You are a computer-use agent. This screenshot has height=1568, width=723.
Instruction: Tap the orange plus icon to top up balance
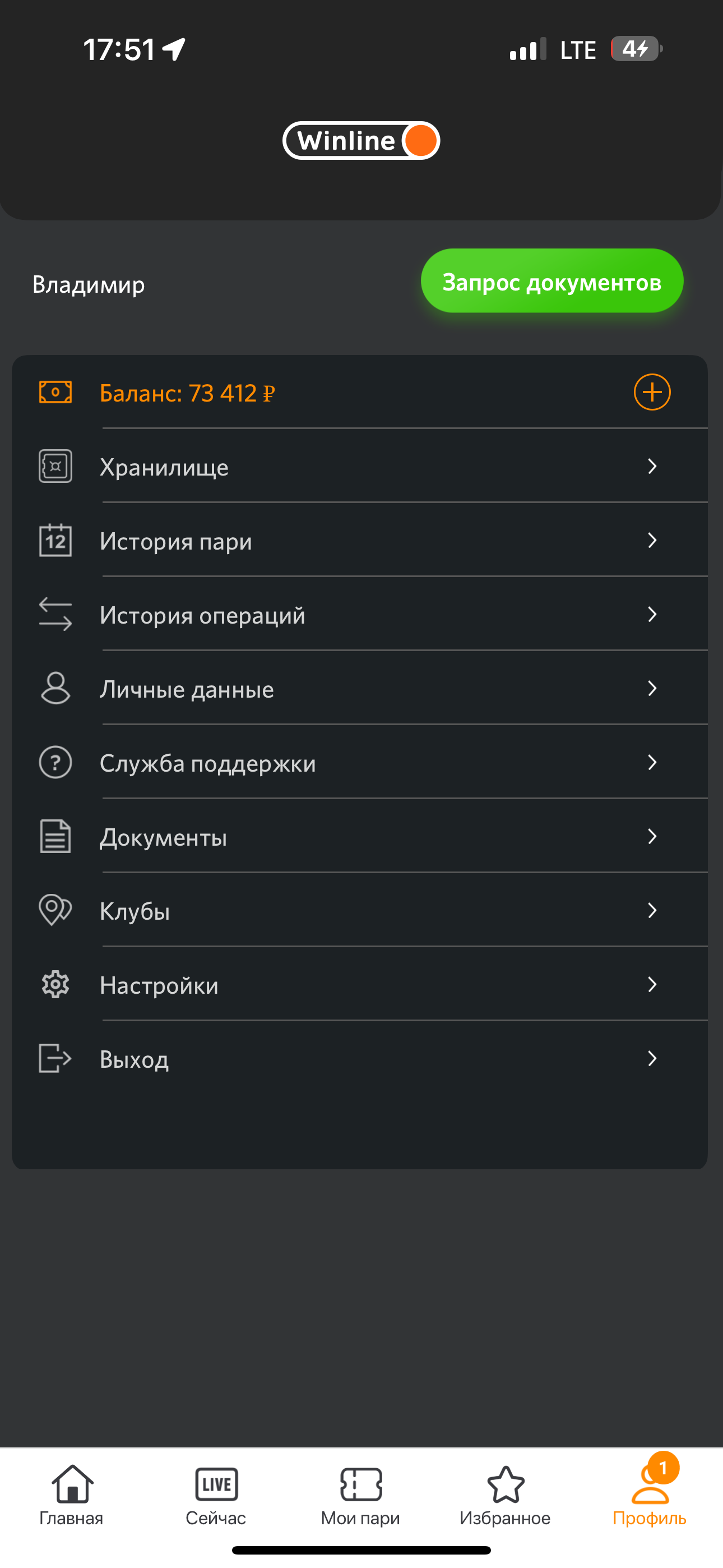pos(652,392)
